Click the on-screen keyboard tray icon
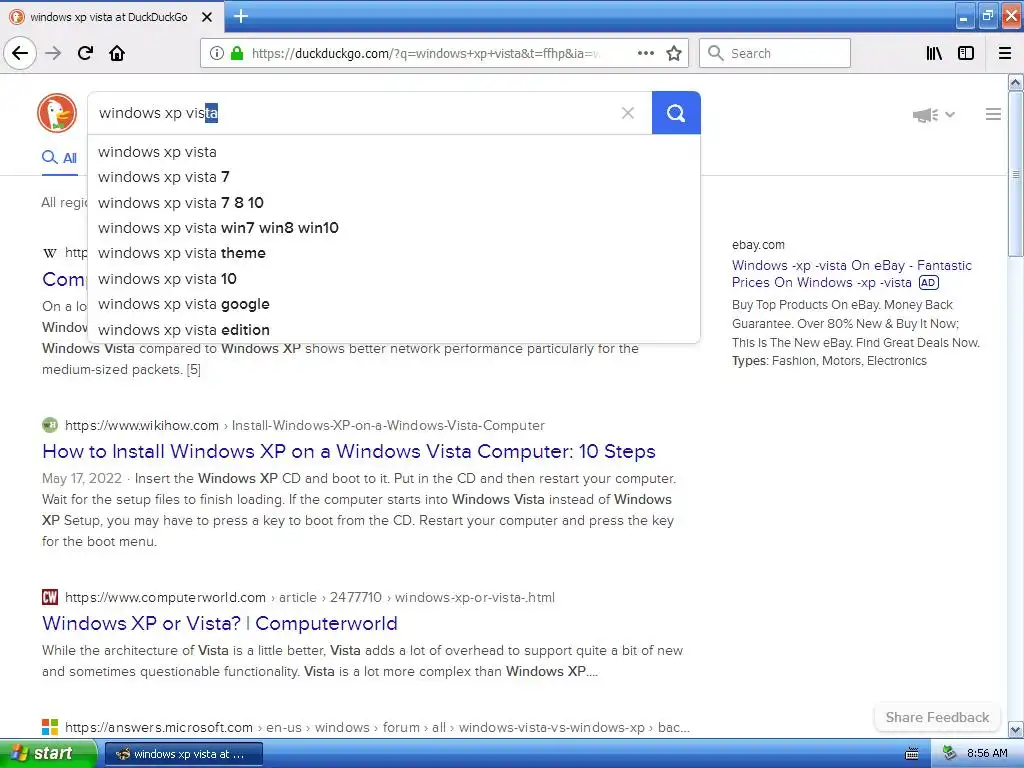This screenshot has height=768, width=1024. (912, 754)
